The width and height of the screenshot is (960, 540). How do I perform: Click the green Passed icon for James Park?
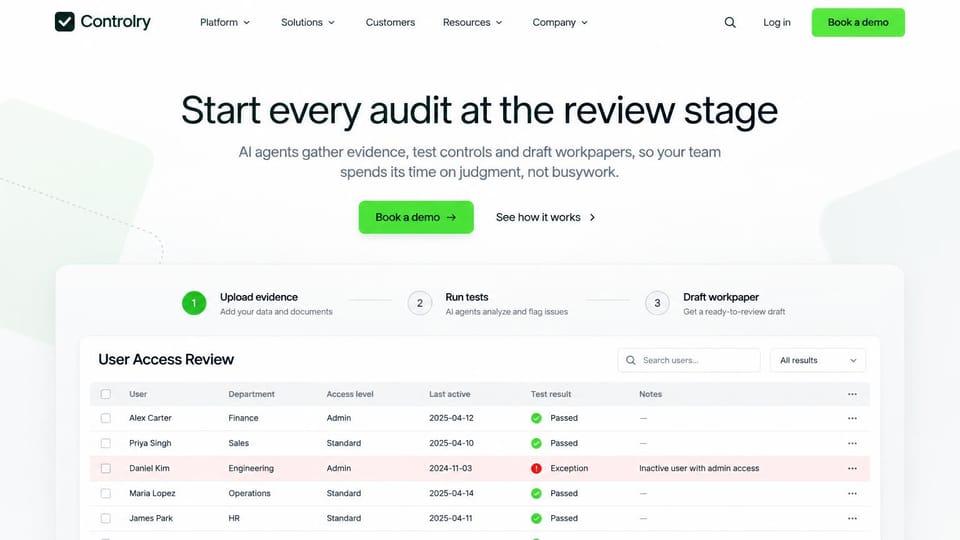536,519
